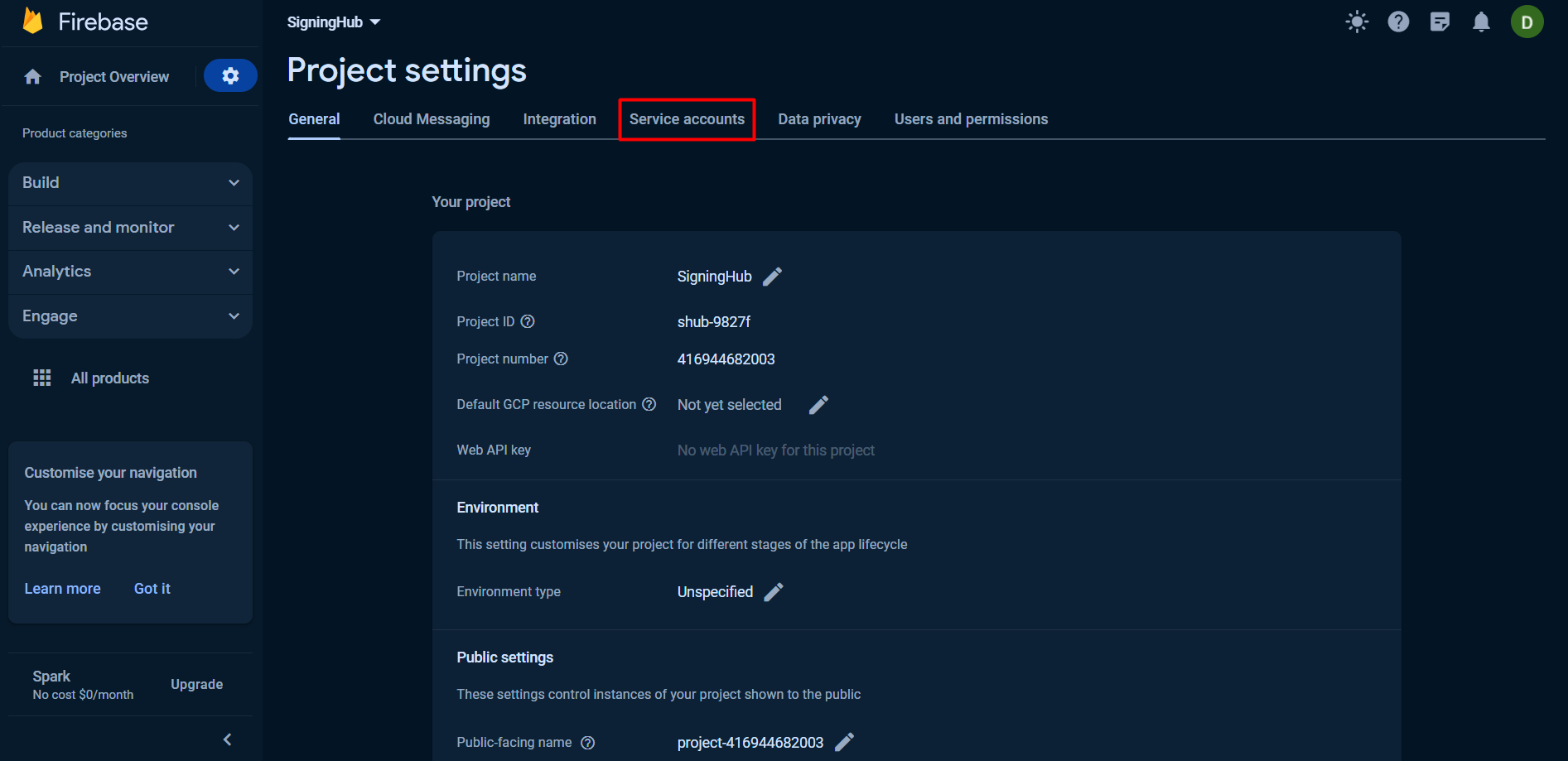
Task: Open the notifications bell icon
Action: point(1481,22)
